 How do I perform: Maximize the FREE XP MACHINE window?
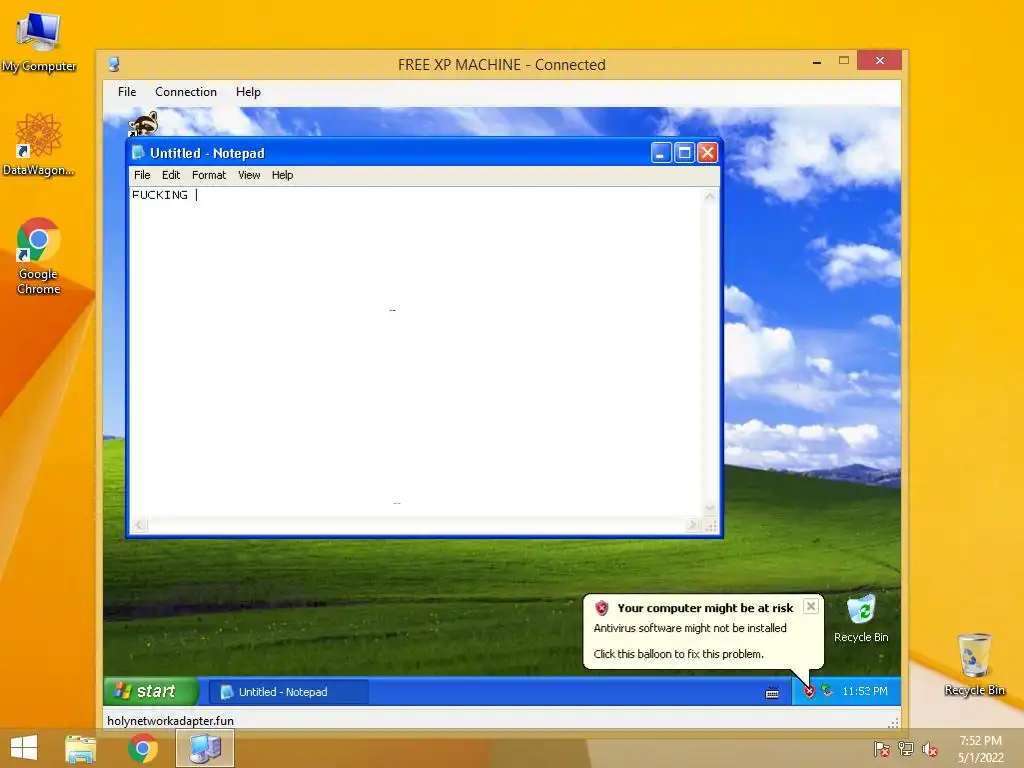point(844,61)
